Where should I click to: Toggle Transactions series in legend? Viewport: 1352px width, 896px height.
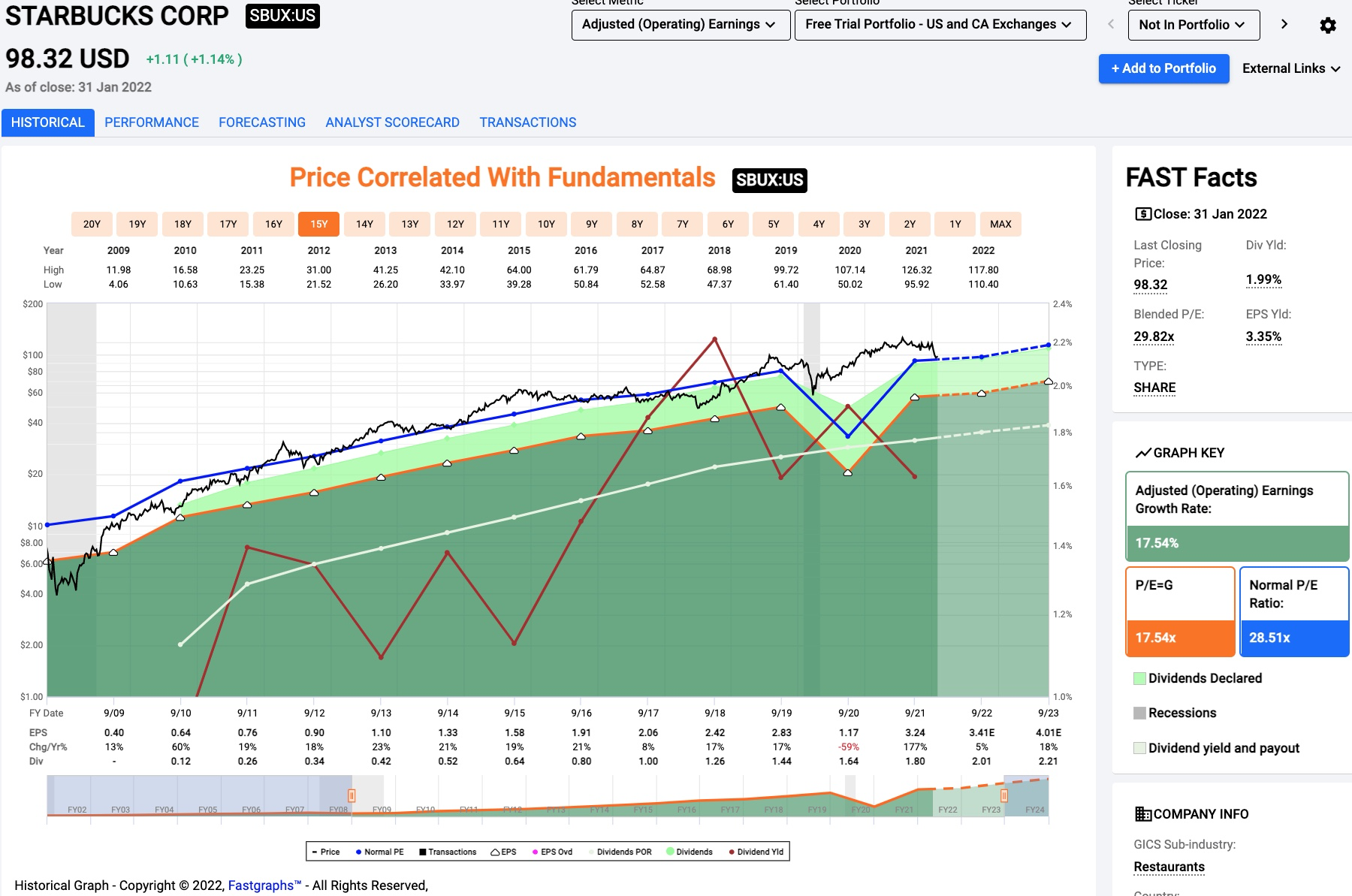coord(448,852)
